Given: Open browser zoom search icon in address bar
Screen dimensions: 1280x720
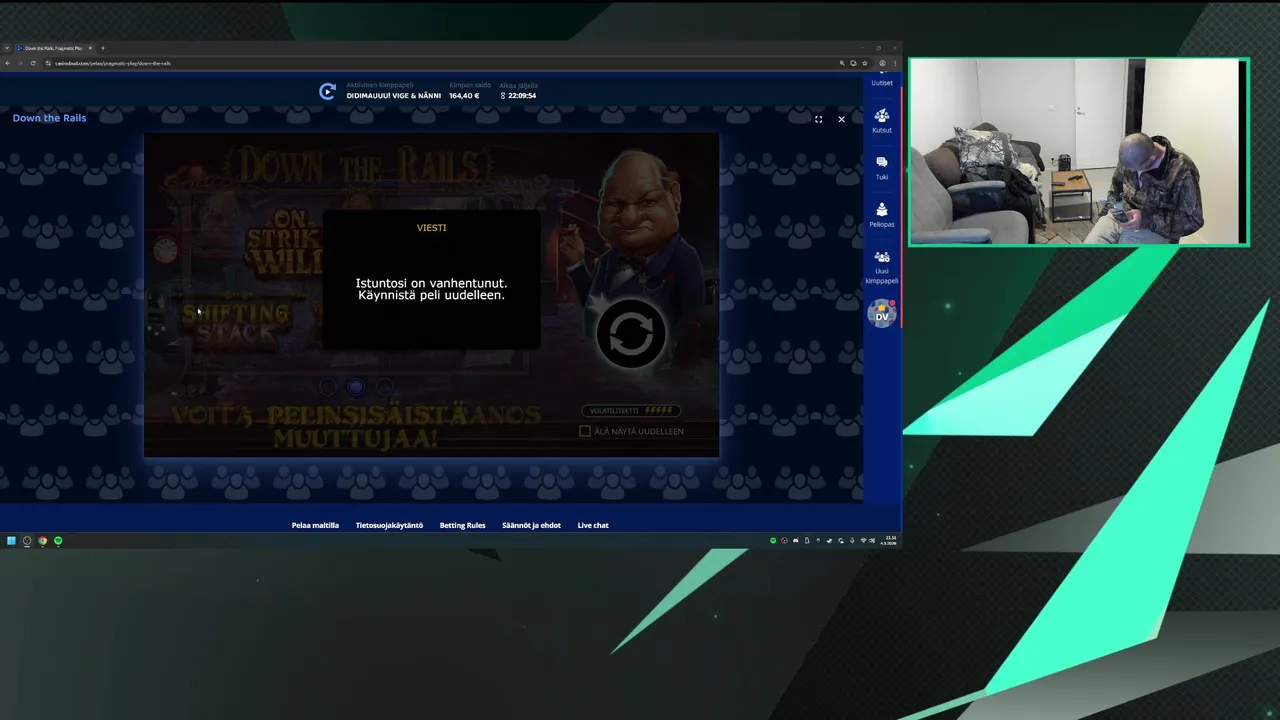Looking at the screenshot, I should (x=843, y=63).
